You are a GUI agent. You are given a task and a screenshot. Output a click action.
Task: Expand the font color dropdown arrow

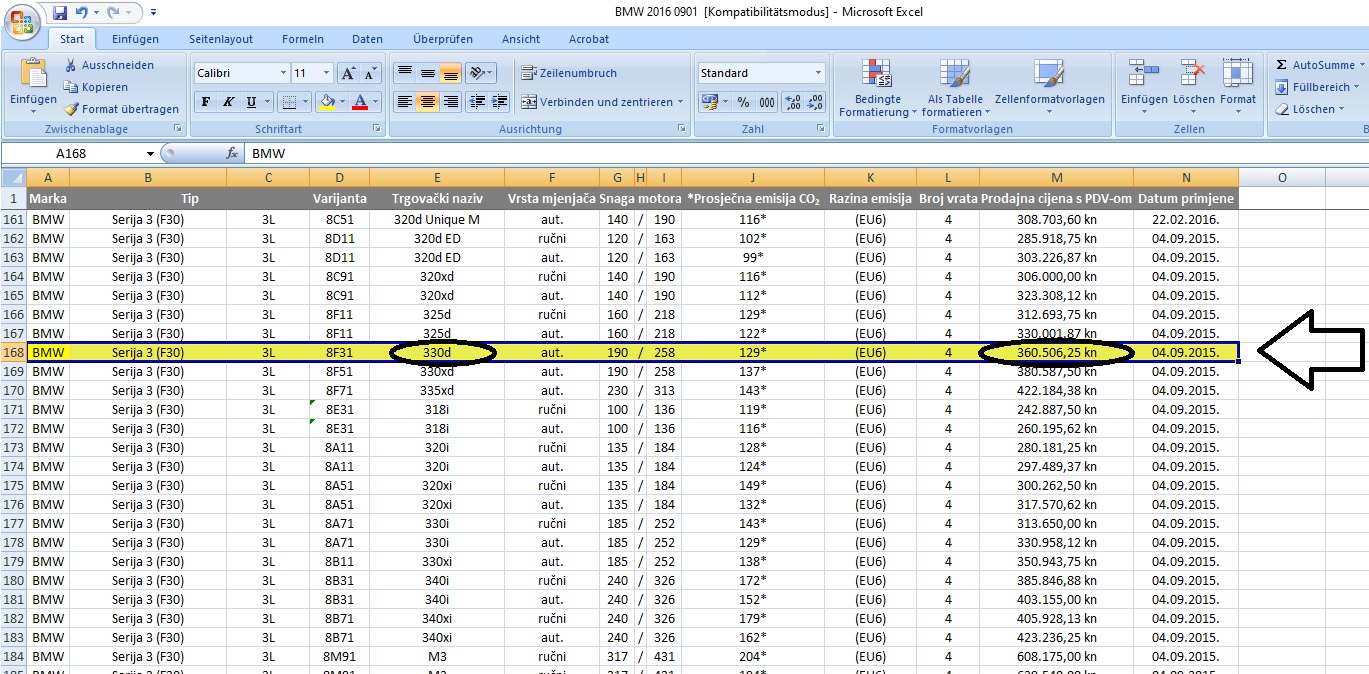point(376,102)
